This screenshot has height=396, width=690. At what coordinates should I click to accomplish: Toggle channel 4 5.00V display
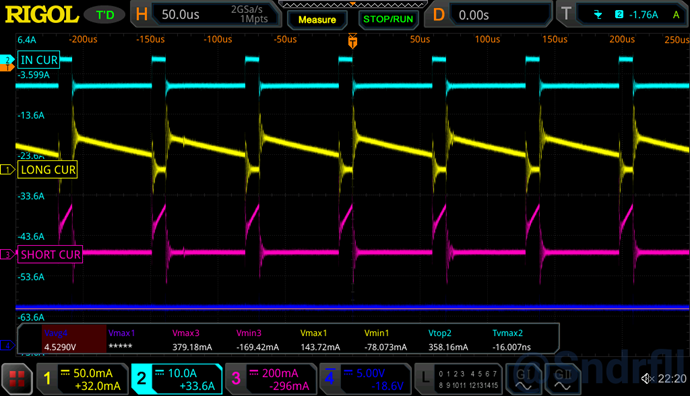365,379
